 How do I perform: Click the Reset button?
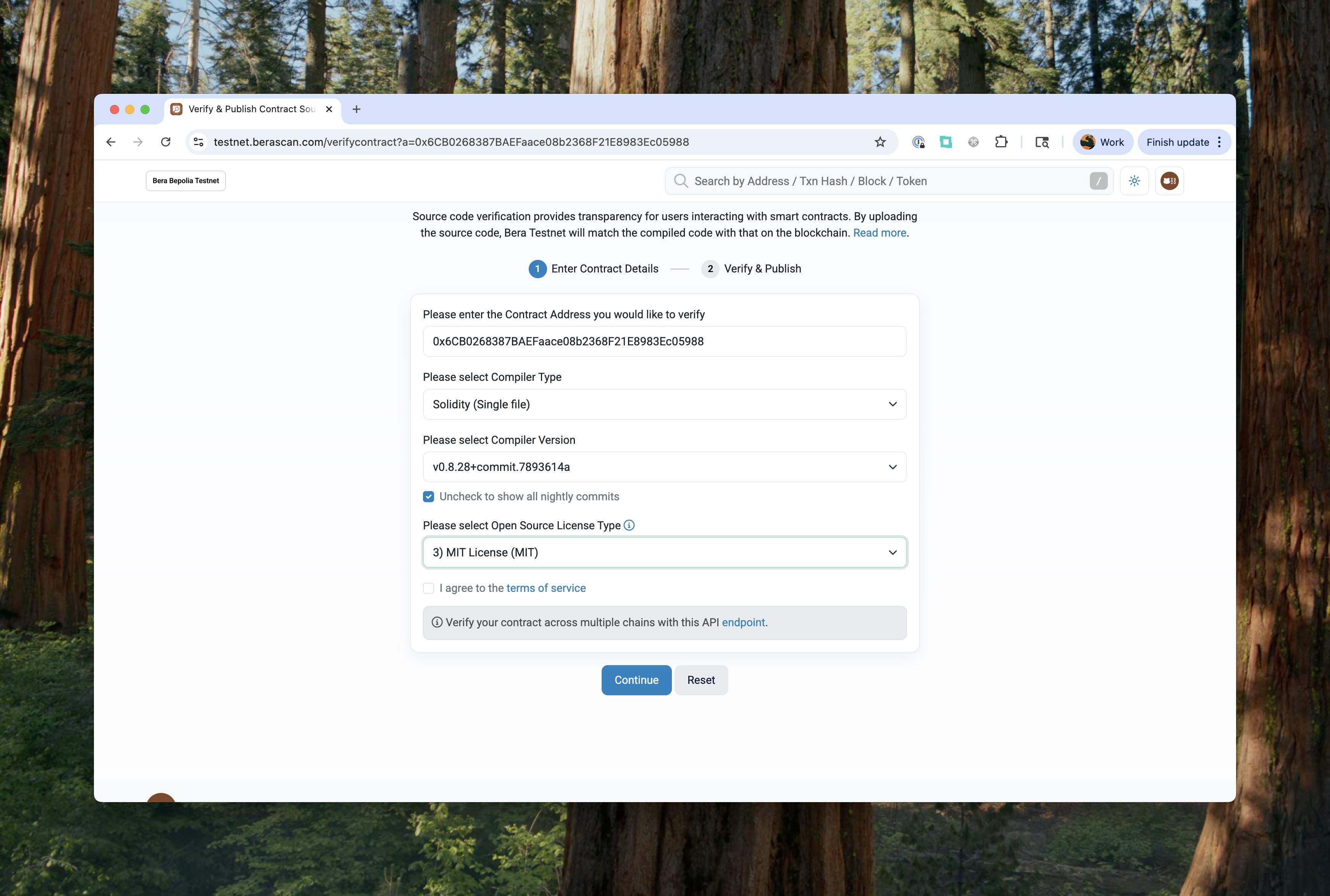701,680
